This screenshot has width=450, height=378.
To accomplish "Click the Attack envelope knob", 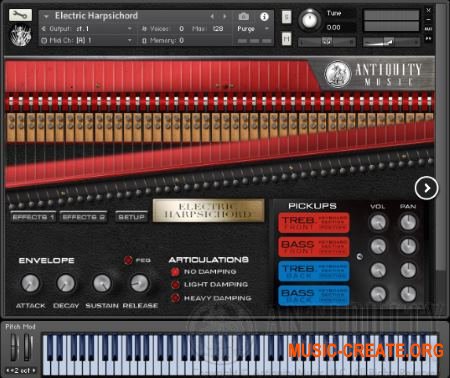I will [30, 283].
